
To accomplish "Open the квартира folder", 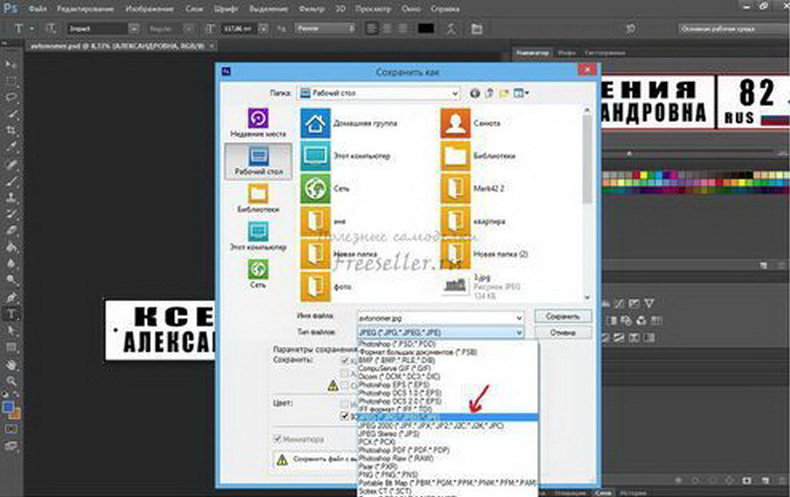I will pos(473,221).
